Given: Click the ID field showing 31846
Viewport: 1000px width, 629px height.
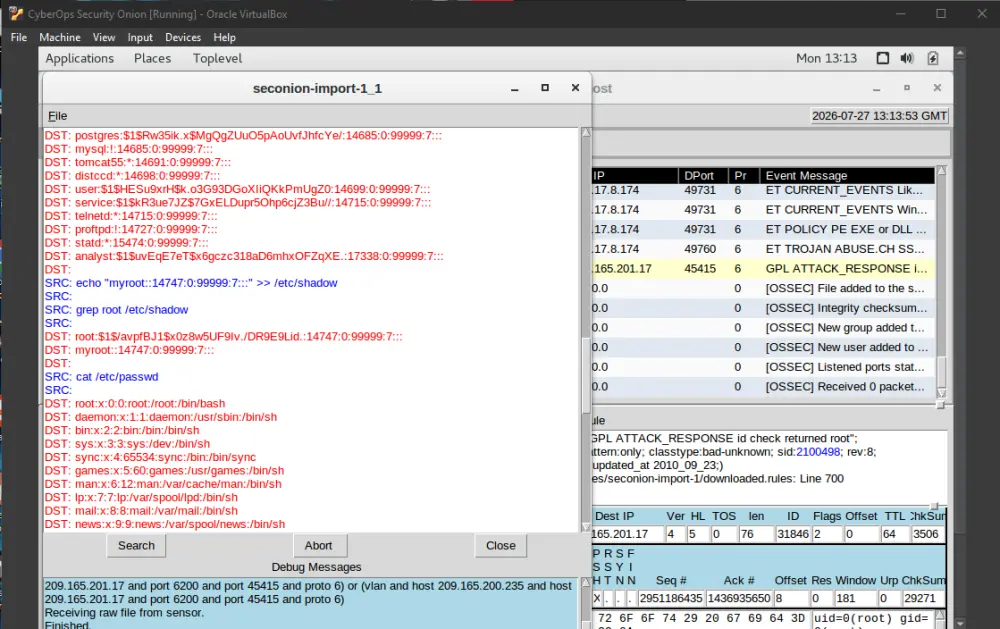Looking at the screenshot, I should coord(793,534).
